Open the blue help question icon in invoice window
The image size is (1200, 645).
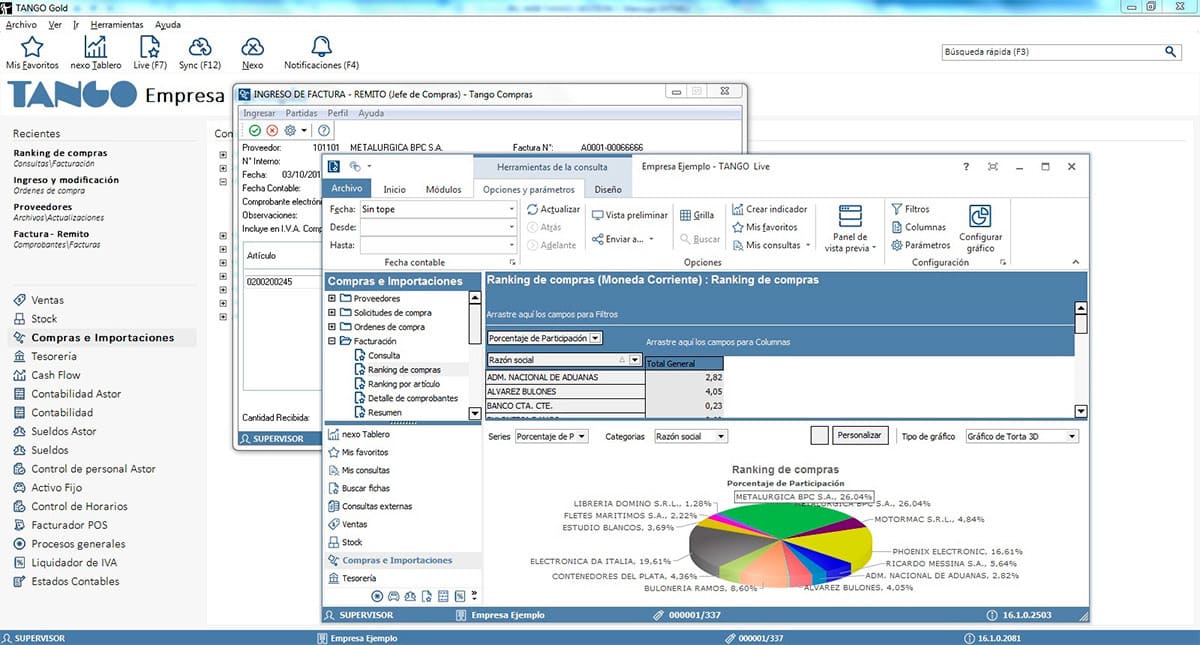coord(324,130)
